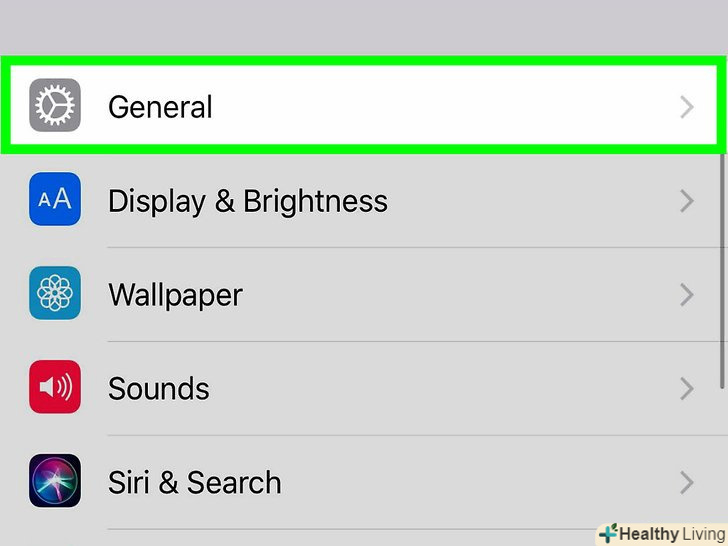Tap the General gear icon
This screenshot has width=728, height=546.
coord(54,105)
